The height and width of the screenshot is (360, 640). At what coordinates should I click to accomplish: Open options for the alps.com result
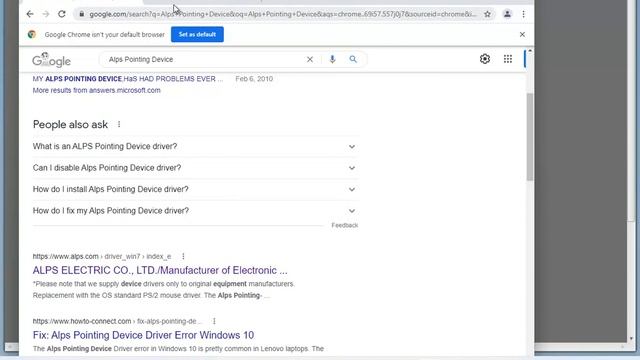tap(183, 256)
